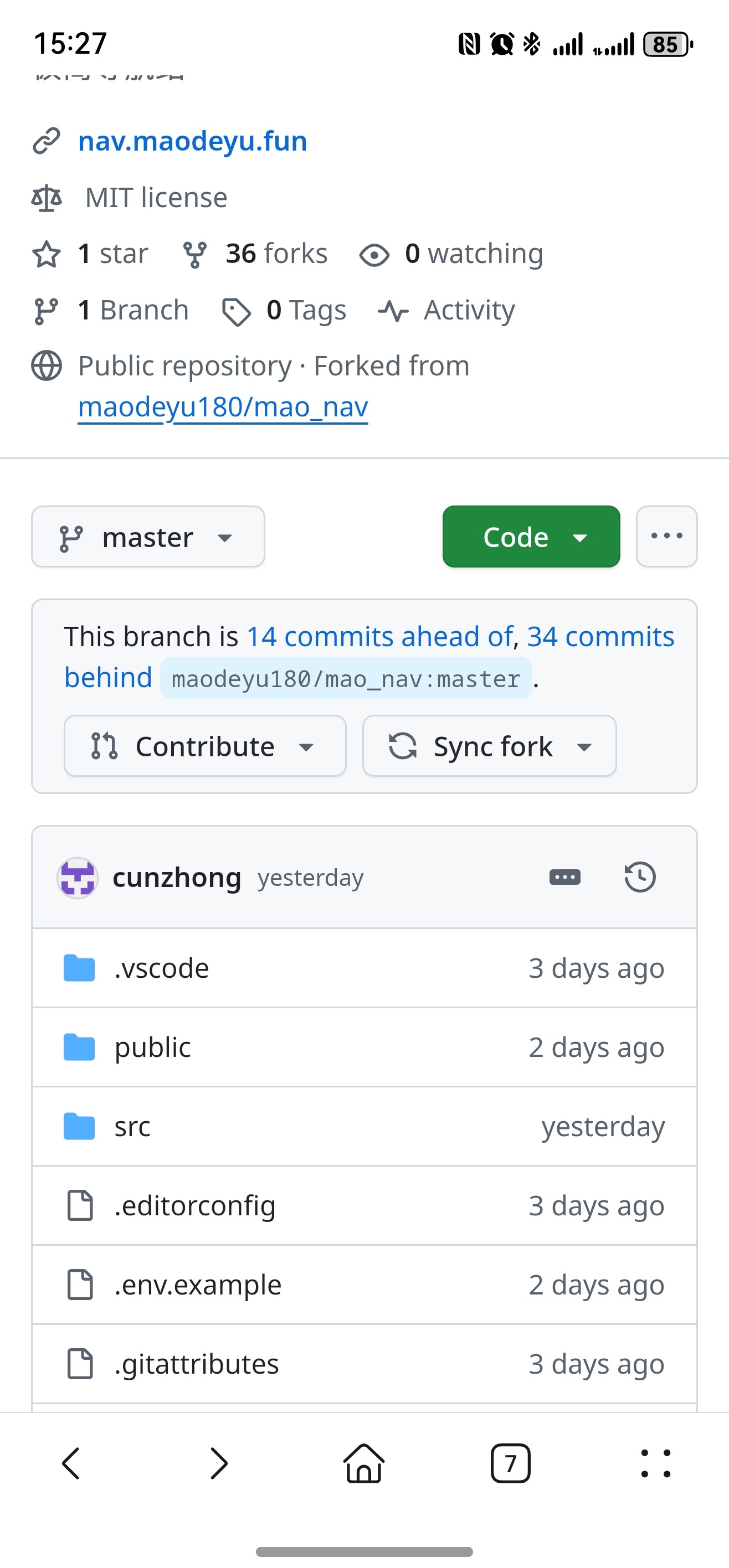Open browser four-dot menu

pos(656,1463)
